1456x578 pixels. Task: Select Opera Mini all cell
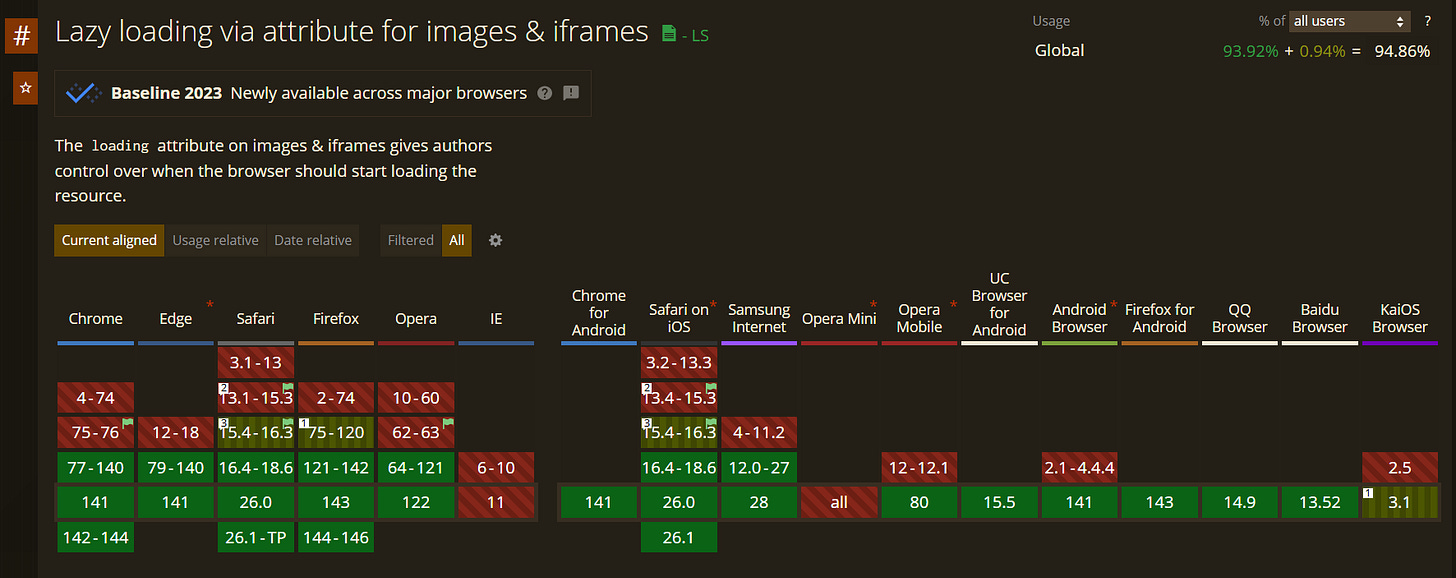pos(839,502)
